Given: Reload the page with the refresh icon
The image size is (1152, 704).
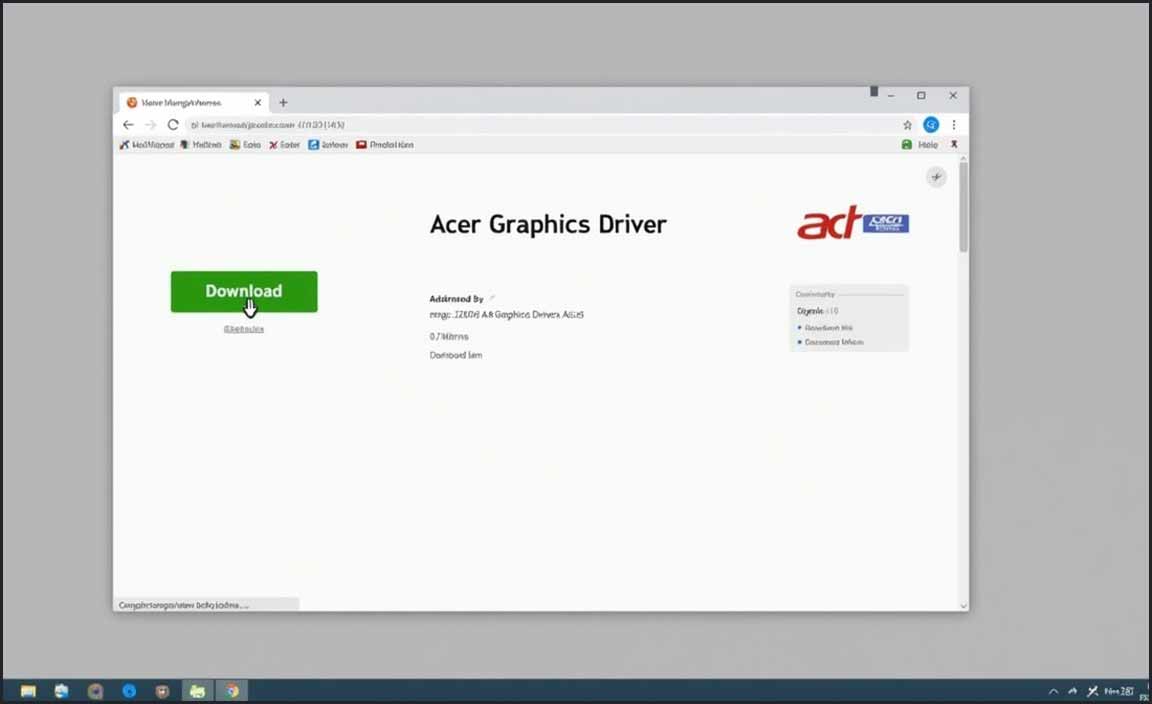Looking at the screenshot, I should [x=172, y=125].
